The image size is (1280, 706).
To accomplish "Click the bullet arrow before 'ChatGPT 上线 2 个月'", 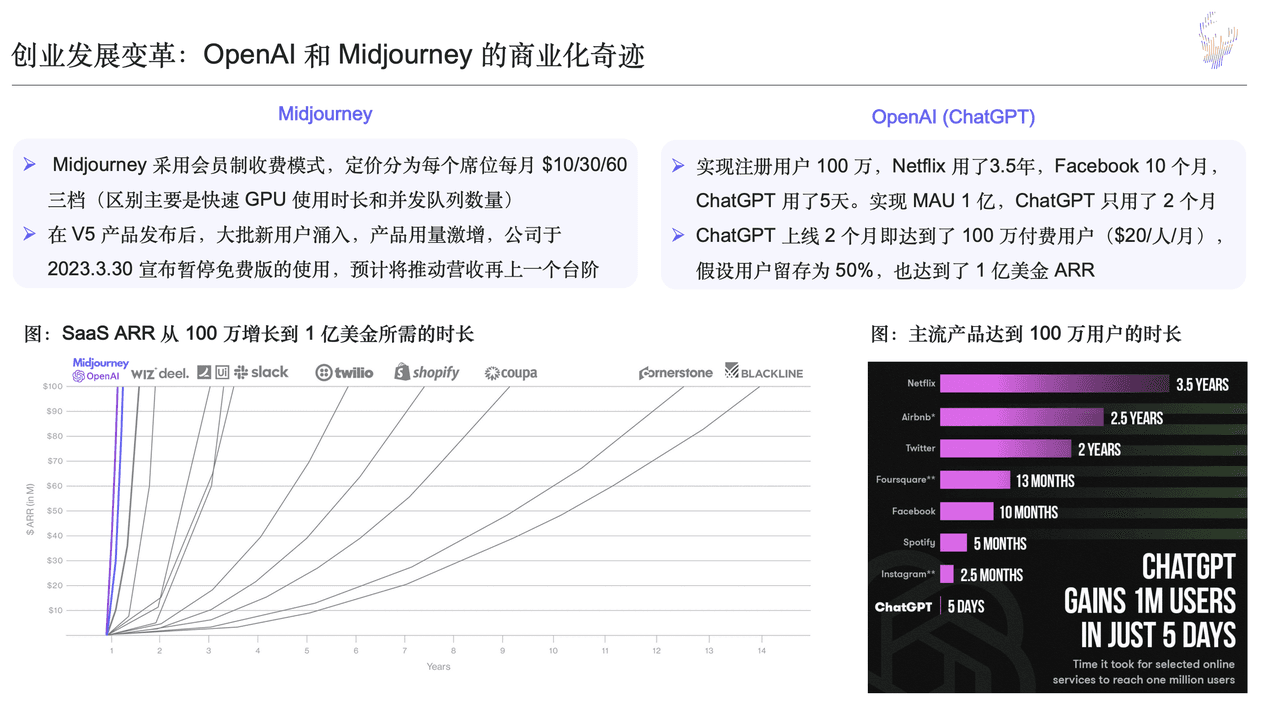I will pyautogui.click(x=678, y=235).
